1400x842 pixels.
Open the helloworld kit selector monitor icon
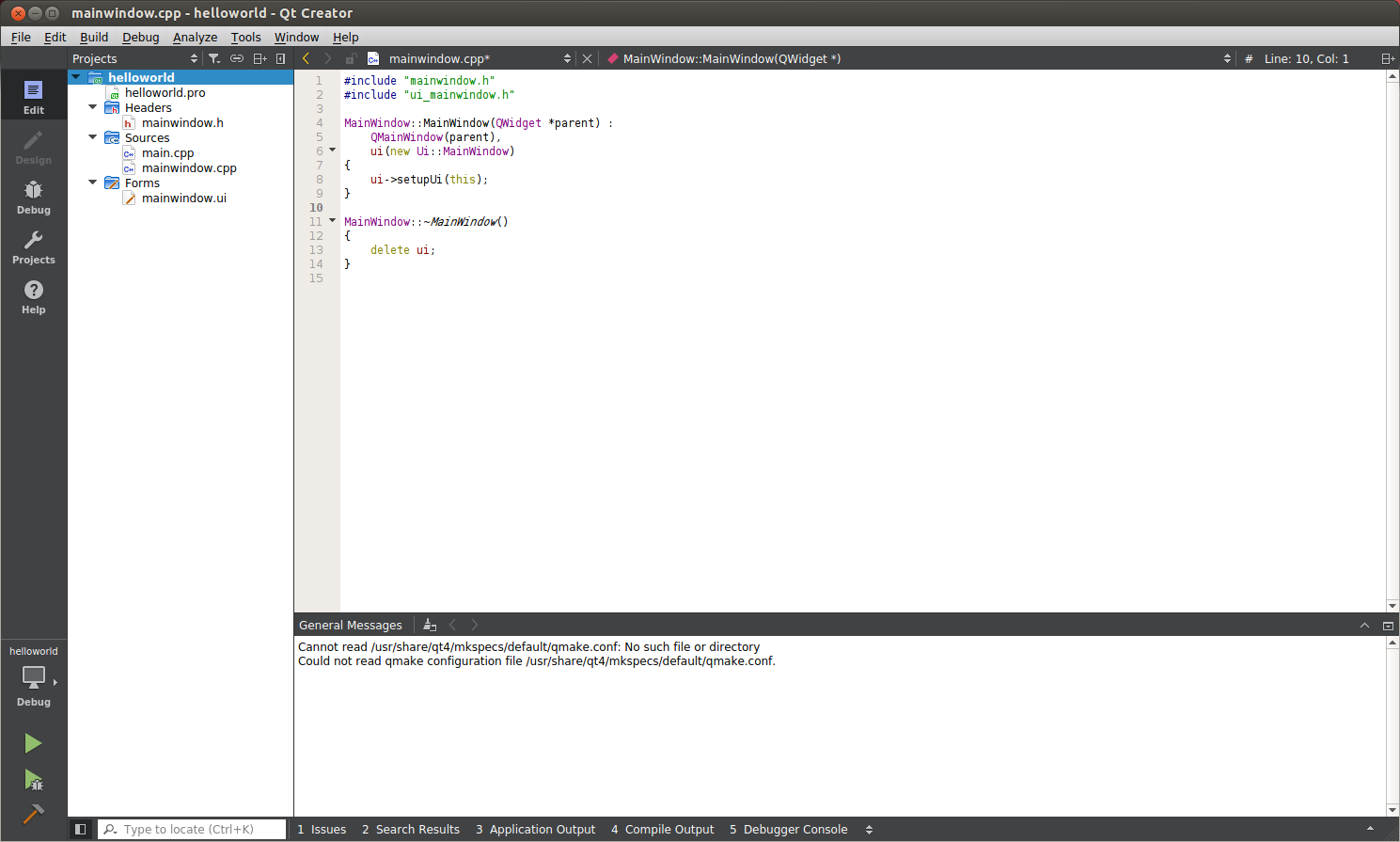coord(34,677)
